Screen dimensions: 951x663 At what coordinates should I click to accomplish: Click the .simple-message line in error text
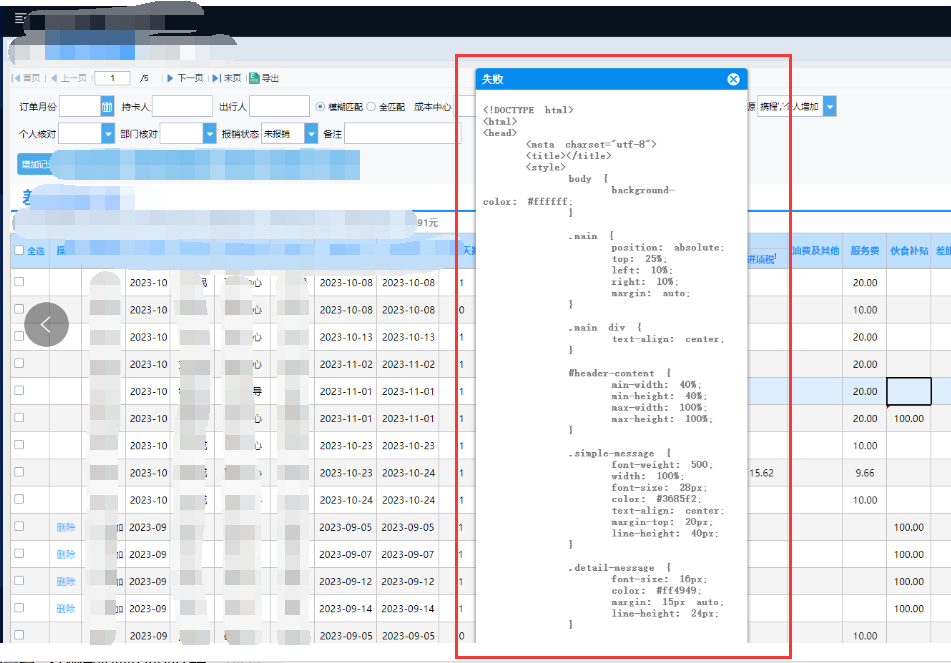[619, 453]
